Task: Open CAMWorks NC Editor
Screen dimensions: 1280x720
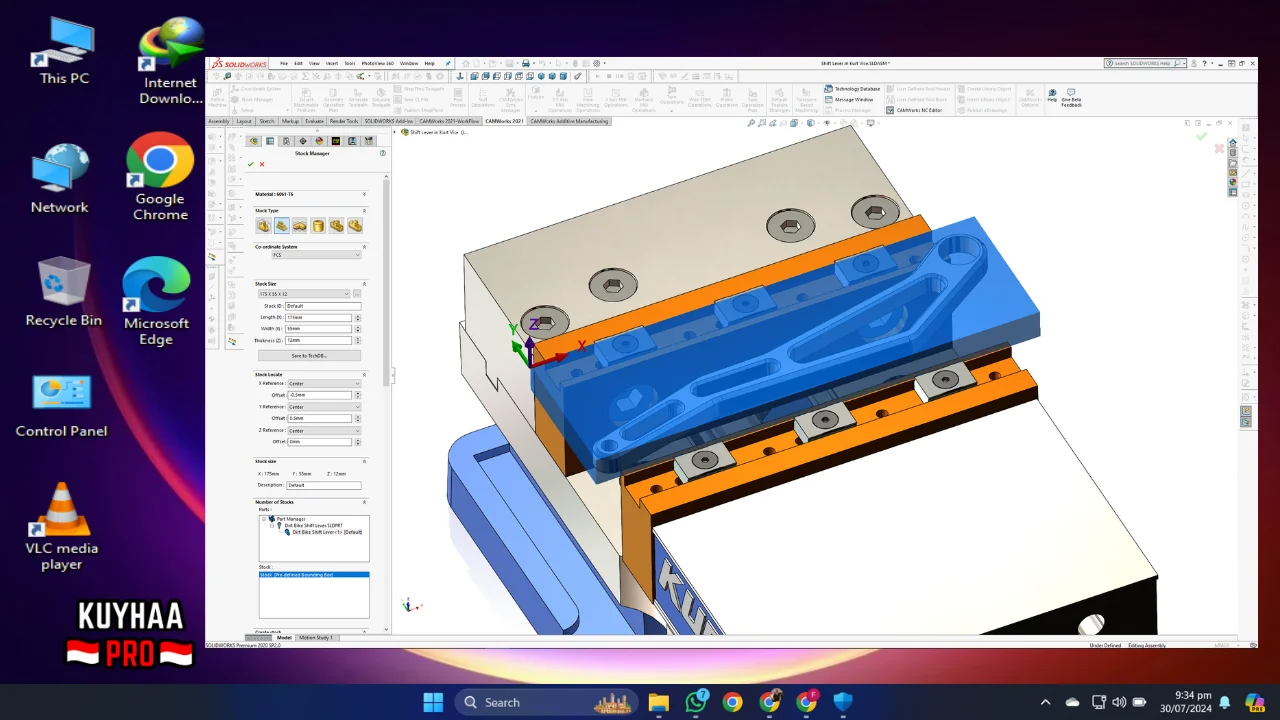Action: pos(914,110)
